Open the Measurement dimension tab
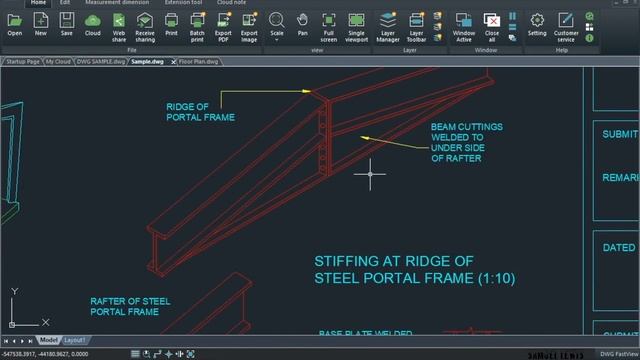 point(117,2)
